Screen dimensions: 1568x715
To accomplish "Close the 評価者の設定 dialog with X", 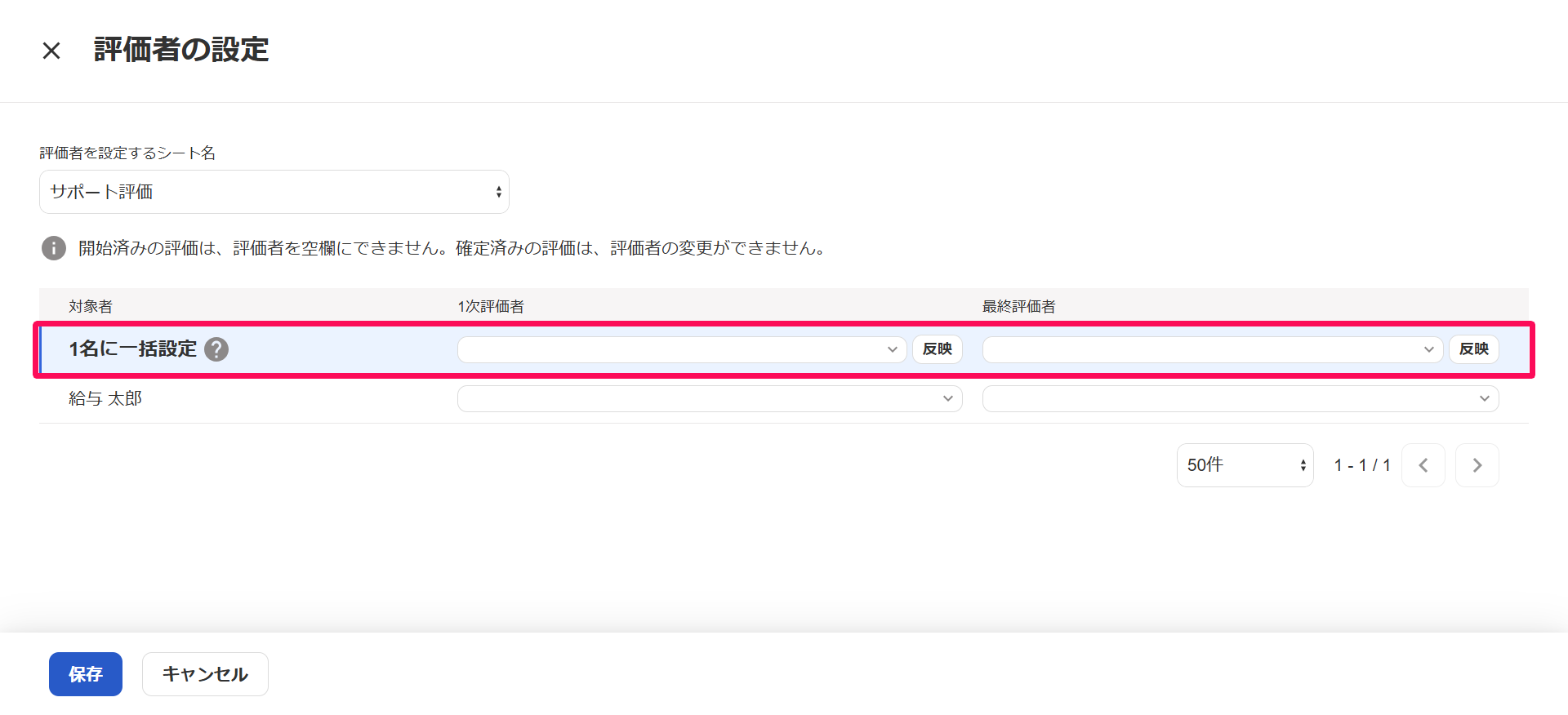I will 51,51.
